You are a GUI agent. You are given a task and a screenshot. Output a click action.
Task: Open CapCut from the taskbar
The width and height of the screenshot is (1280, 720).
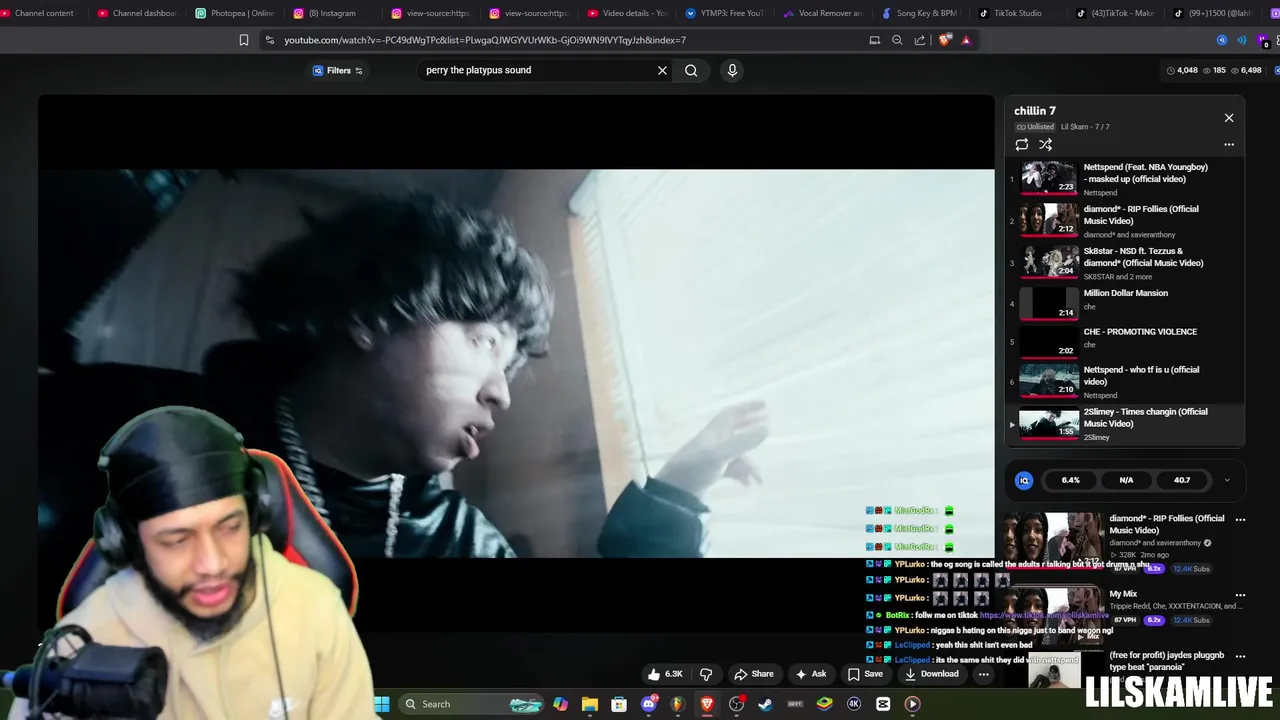point(883,704)
